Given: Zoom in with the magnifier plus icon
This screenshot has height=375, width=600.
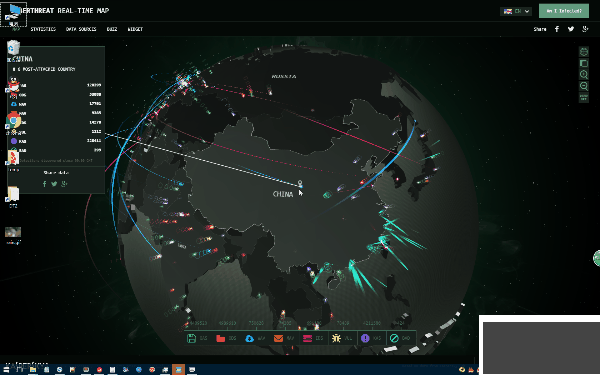Looking at the screenshot, I should 584,75.
